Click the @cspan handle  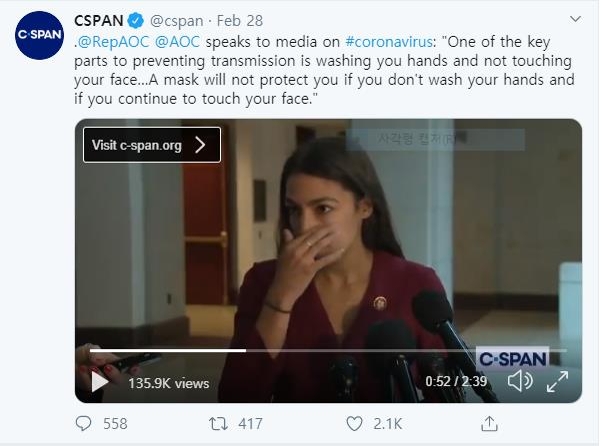(178, 21)
